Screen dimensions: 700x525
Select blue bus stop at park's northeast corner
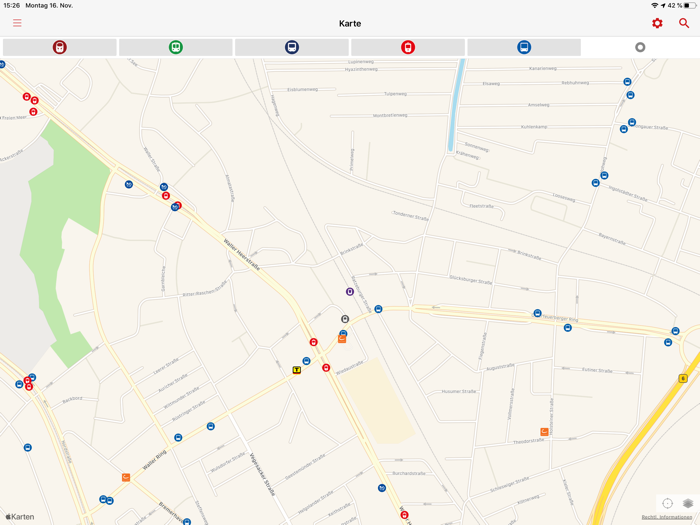click(x=129, y=184)
